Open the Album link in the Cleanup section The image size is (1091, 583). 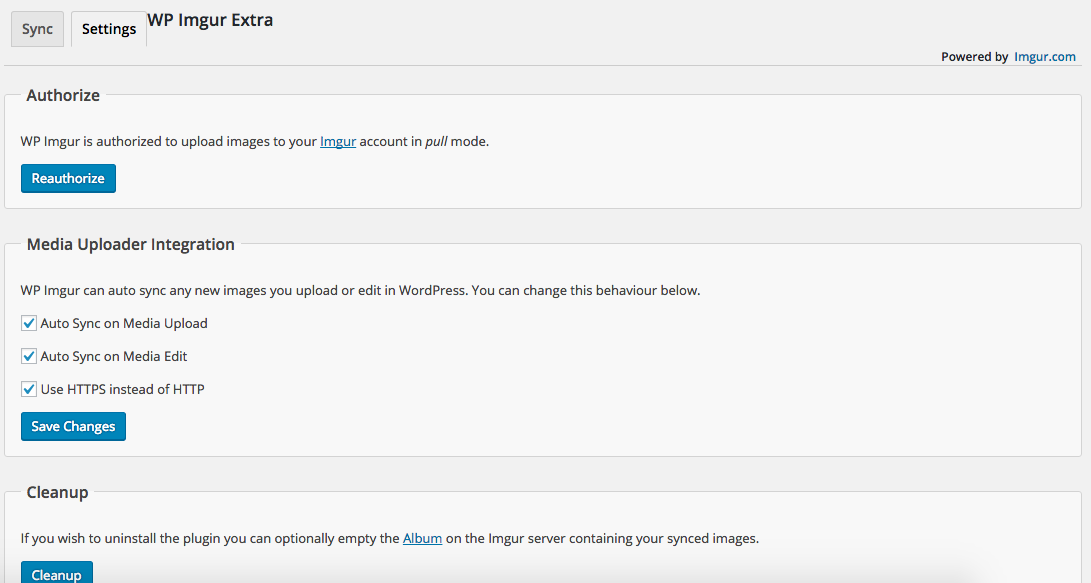pos(422,538)
